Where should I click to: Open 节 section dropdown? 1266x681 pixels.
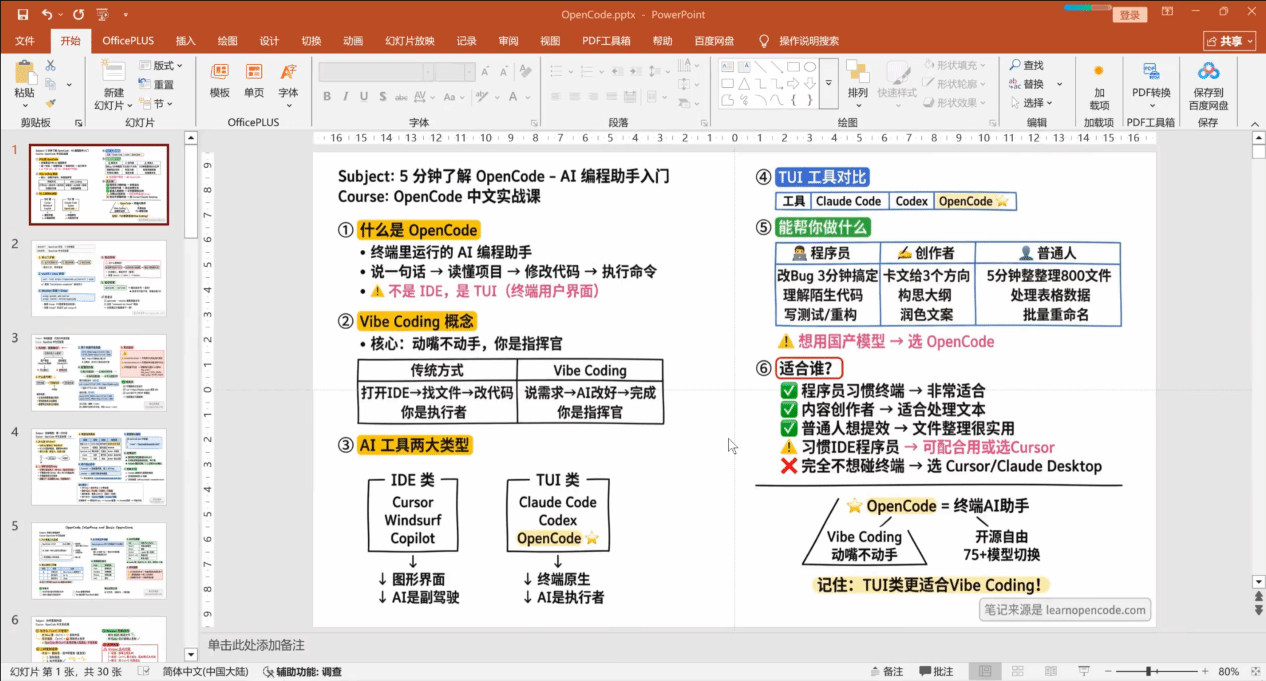click(x=157, y=104)
